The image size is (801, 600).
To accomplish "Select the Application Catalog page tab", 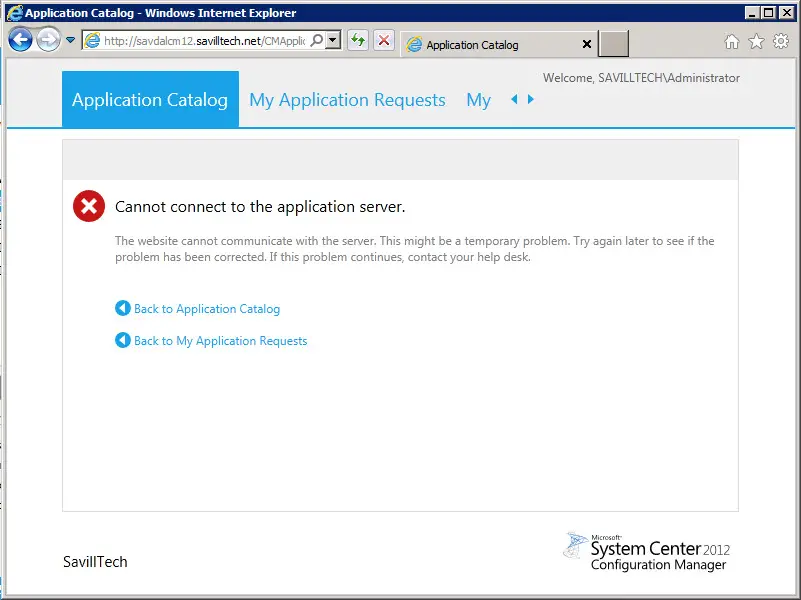I will coord(150,100).
